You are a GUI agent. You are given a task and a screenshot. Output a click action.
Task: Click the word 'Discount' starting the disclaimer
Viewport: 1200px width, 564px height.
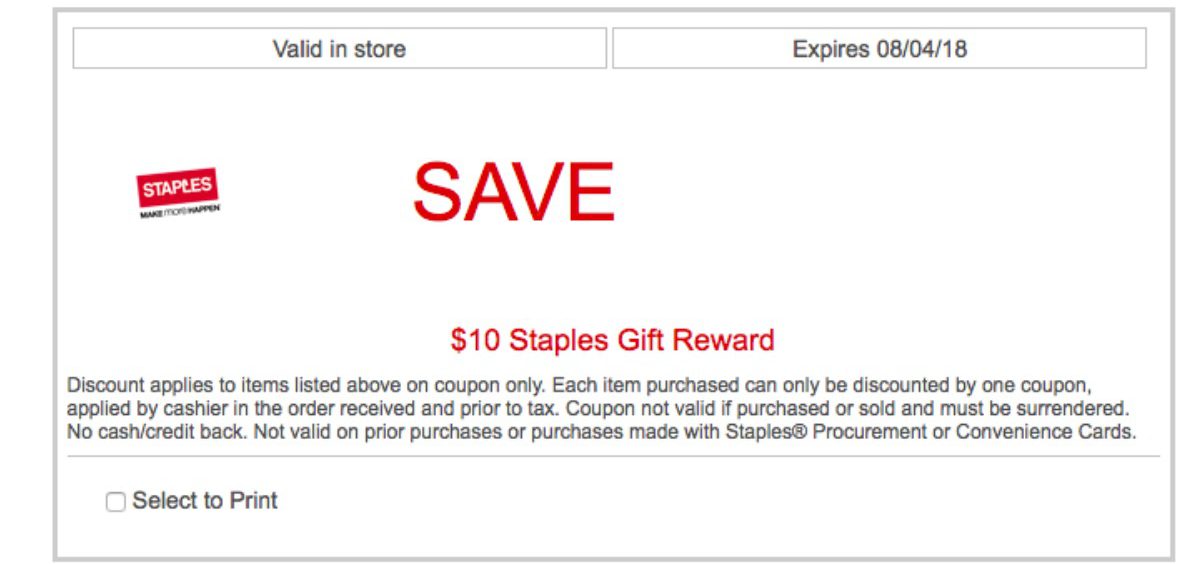106,385
